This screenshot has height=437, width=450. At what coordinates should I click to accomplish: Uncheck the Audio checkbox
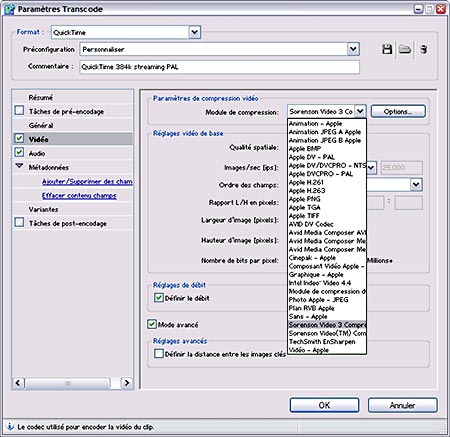coord(19,153)
